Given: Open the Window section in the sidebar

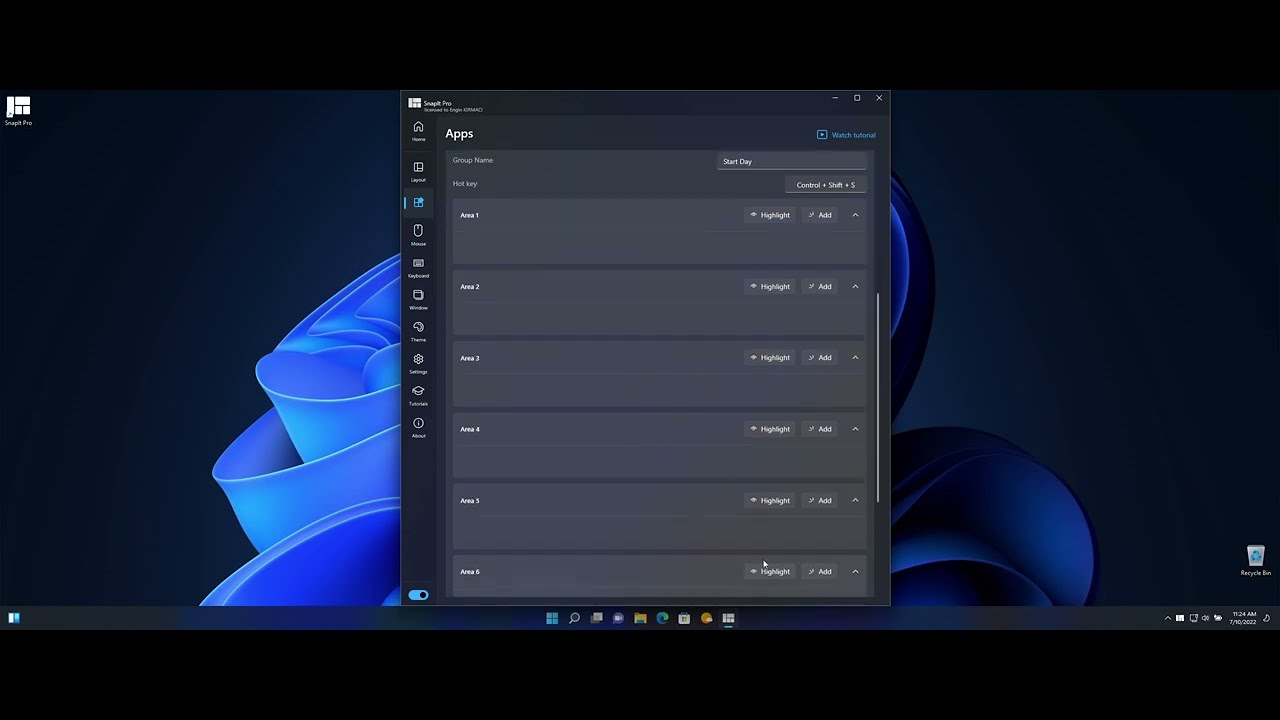Looking at the screenshot, I should (418, 299).
